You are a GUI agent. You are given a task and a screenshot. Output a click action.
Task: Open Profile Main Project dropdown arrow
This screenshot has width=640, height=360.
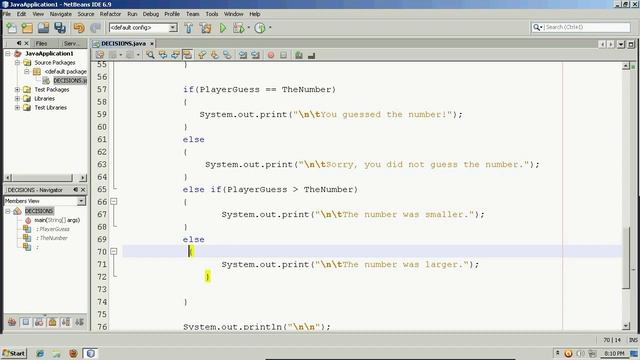point(270,28)
